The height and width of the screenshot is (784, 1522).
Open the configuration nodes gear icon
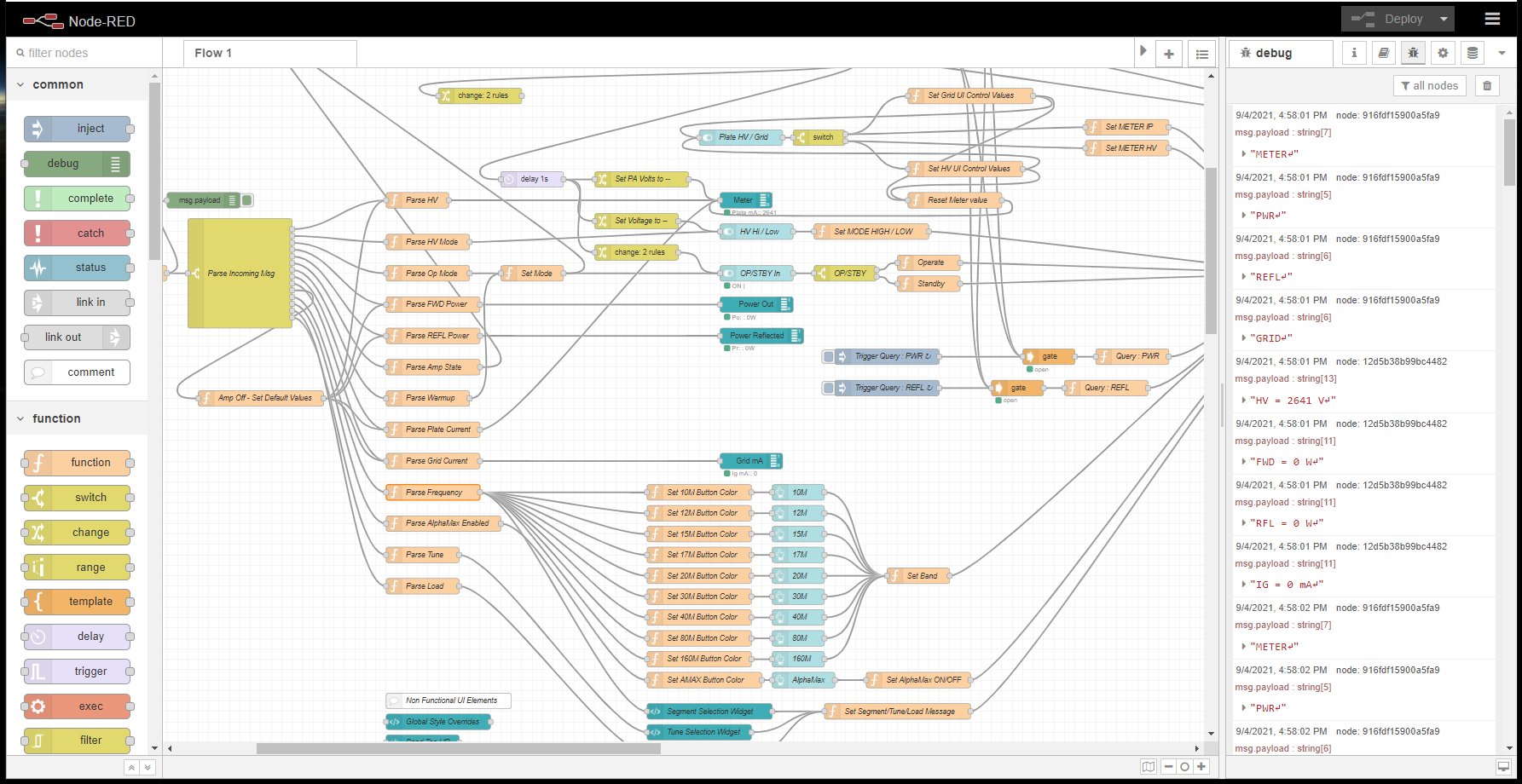(1443, 53)
